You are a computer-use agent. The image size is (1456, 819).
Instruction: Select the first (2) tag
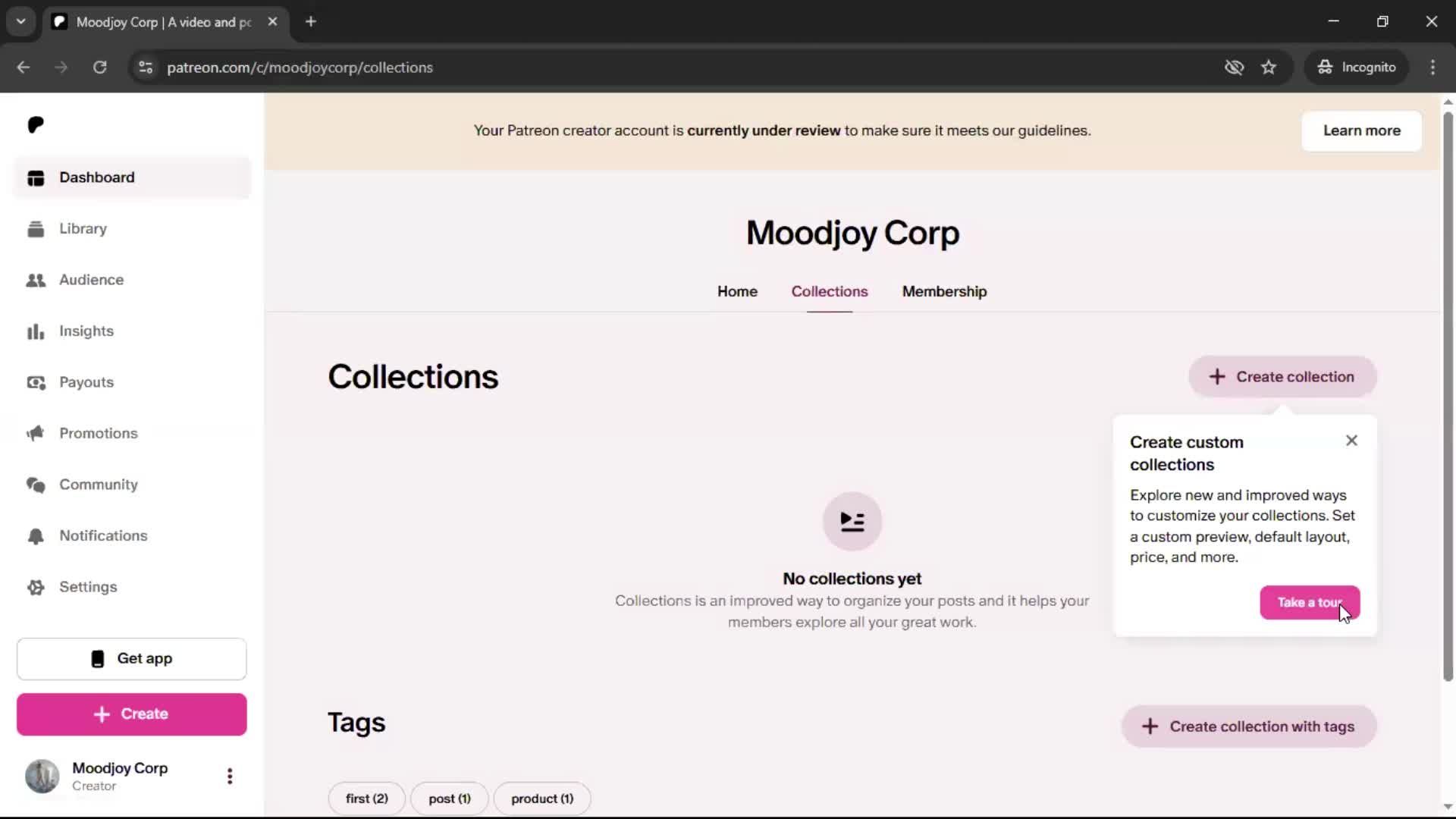click(x=367, y=799)
